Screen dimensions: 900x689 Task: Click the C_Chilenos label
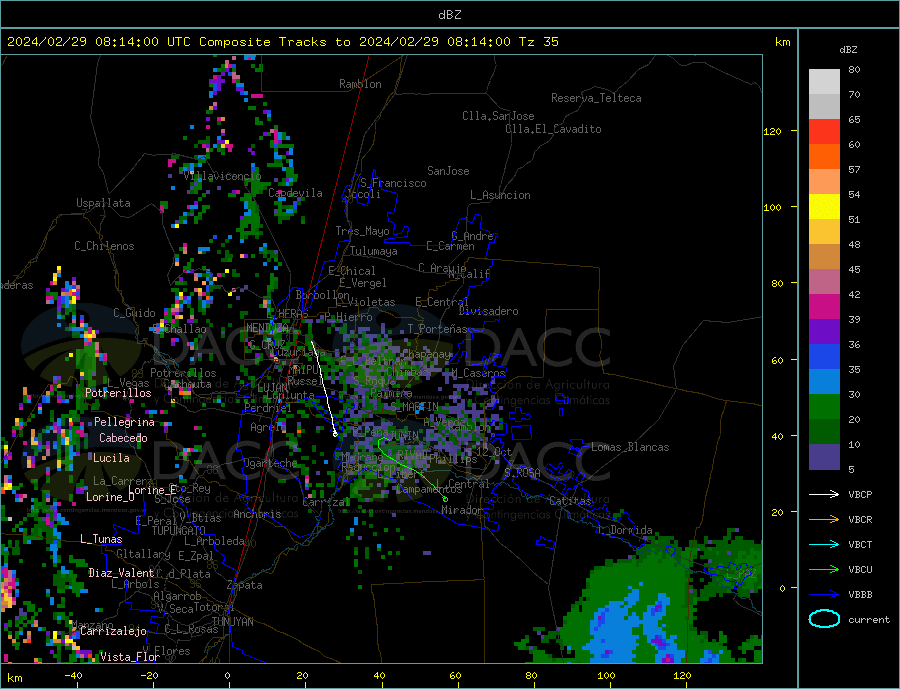click(104, 246)
